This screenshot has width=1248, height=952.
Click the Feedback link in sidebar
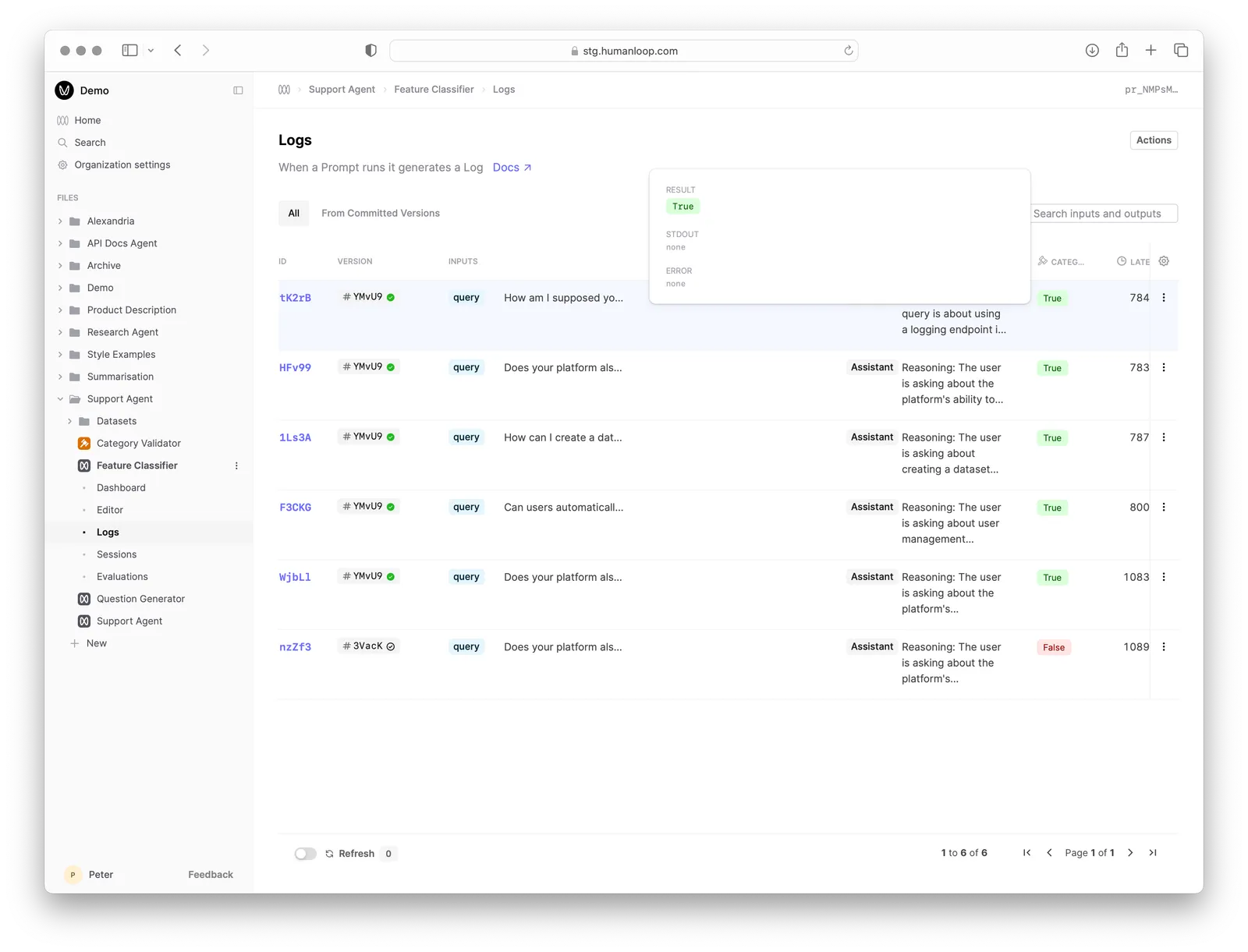(x=211, y=875)
